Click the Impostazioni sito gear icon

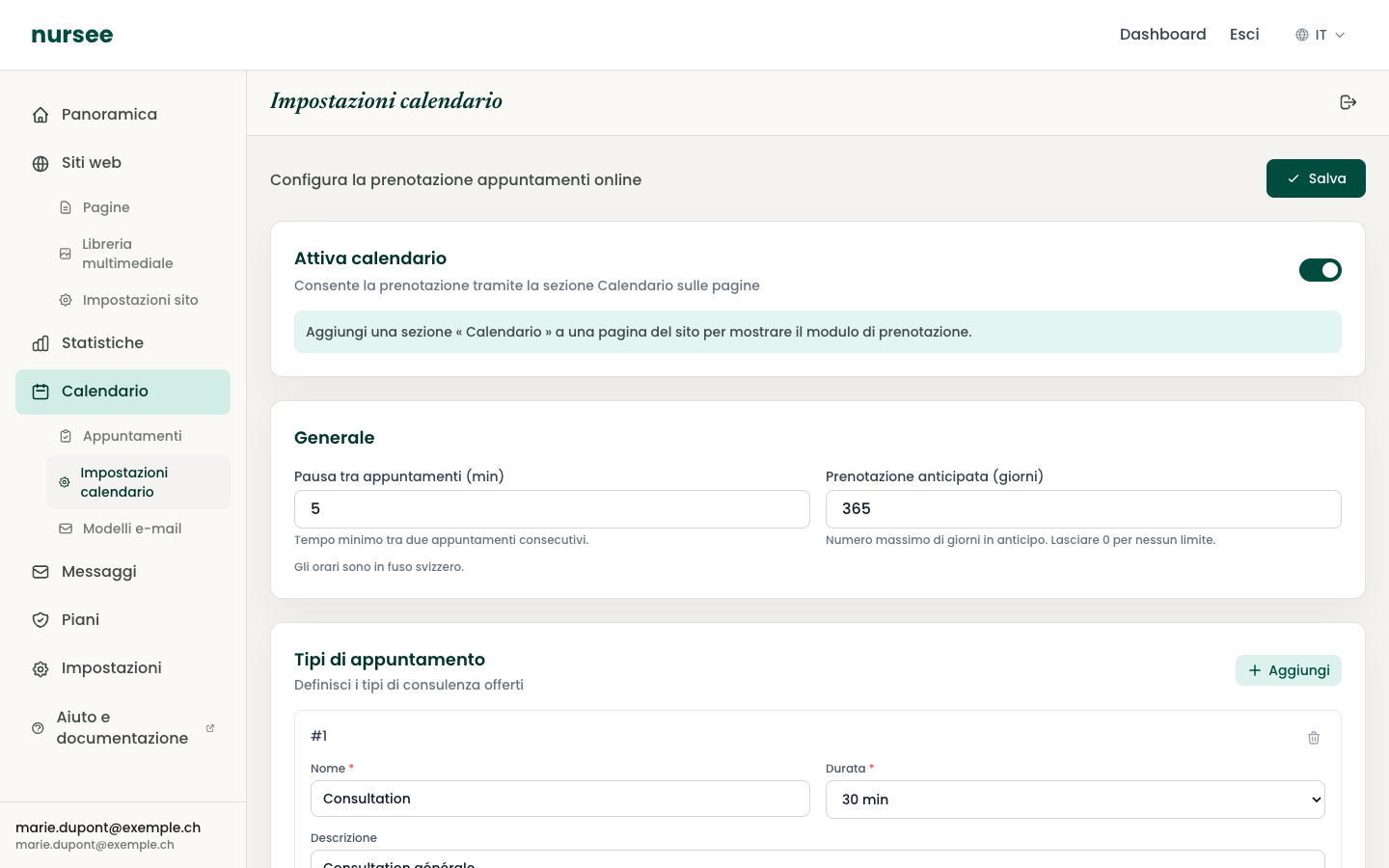click(x=66, y=300)
